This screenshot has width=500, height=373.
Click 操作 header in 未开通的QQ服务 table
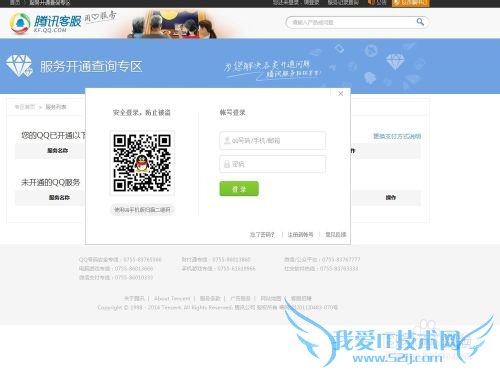(391, 198)
